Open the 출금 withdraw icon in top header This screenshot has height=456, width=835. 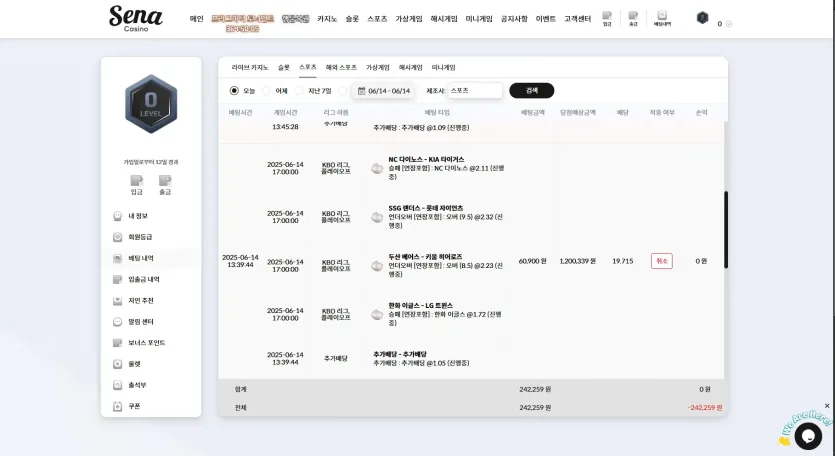click(x=633, y=19)
